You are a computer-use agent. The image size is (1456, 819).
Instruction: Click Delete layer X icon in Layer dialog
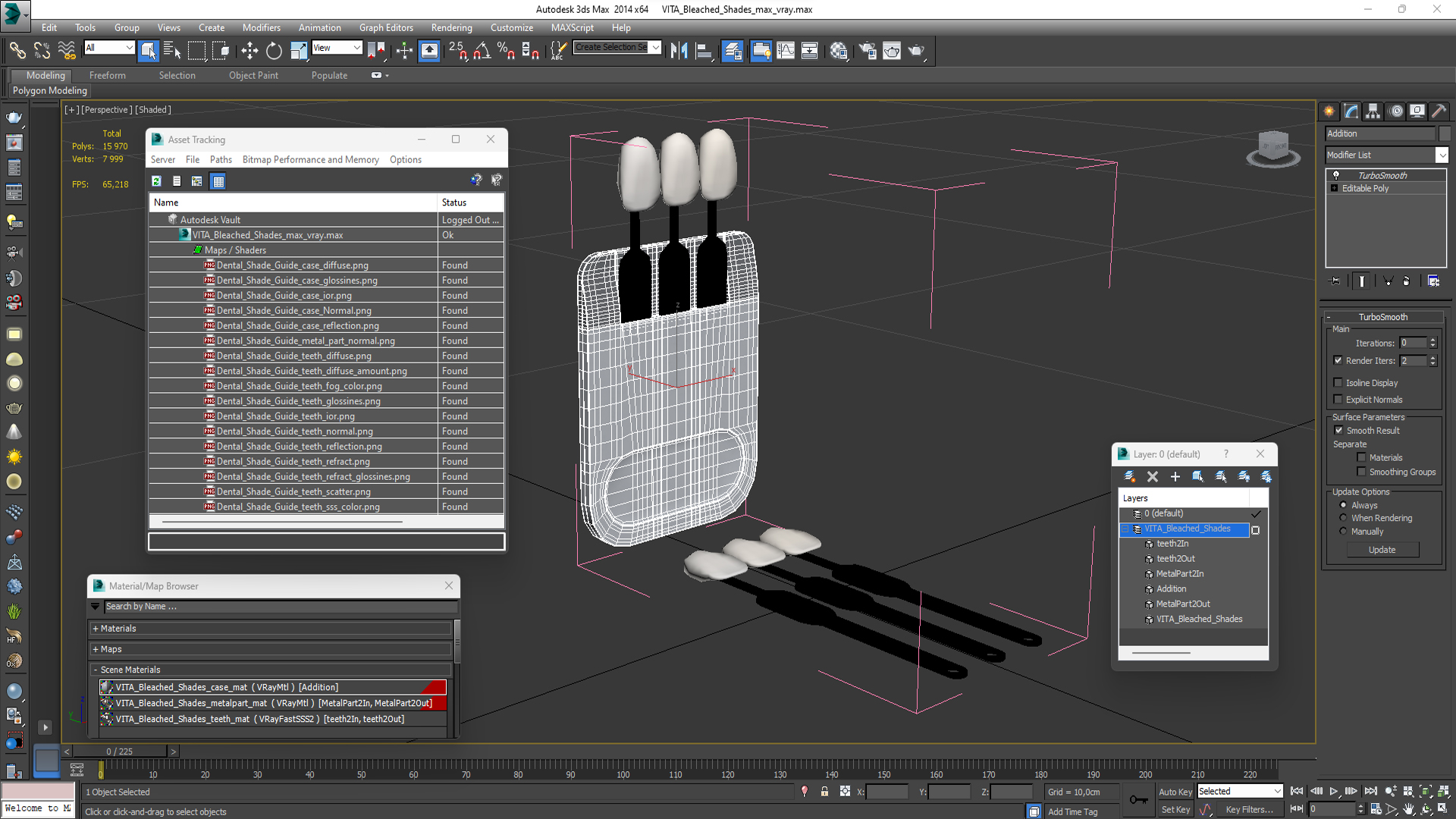pos(1153,476)
